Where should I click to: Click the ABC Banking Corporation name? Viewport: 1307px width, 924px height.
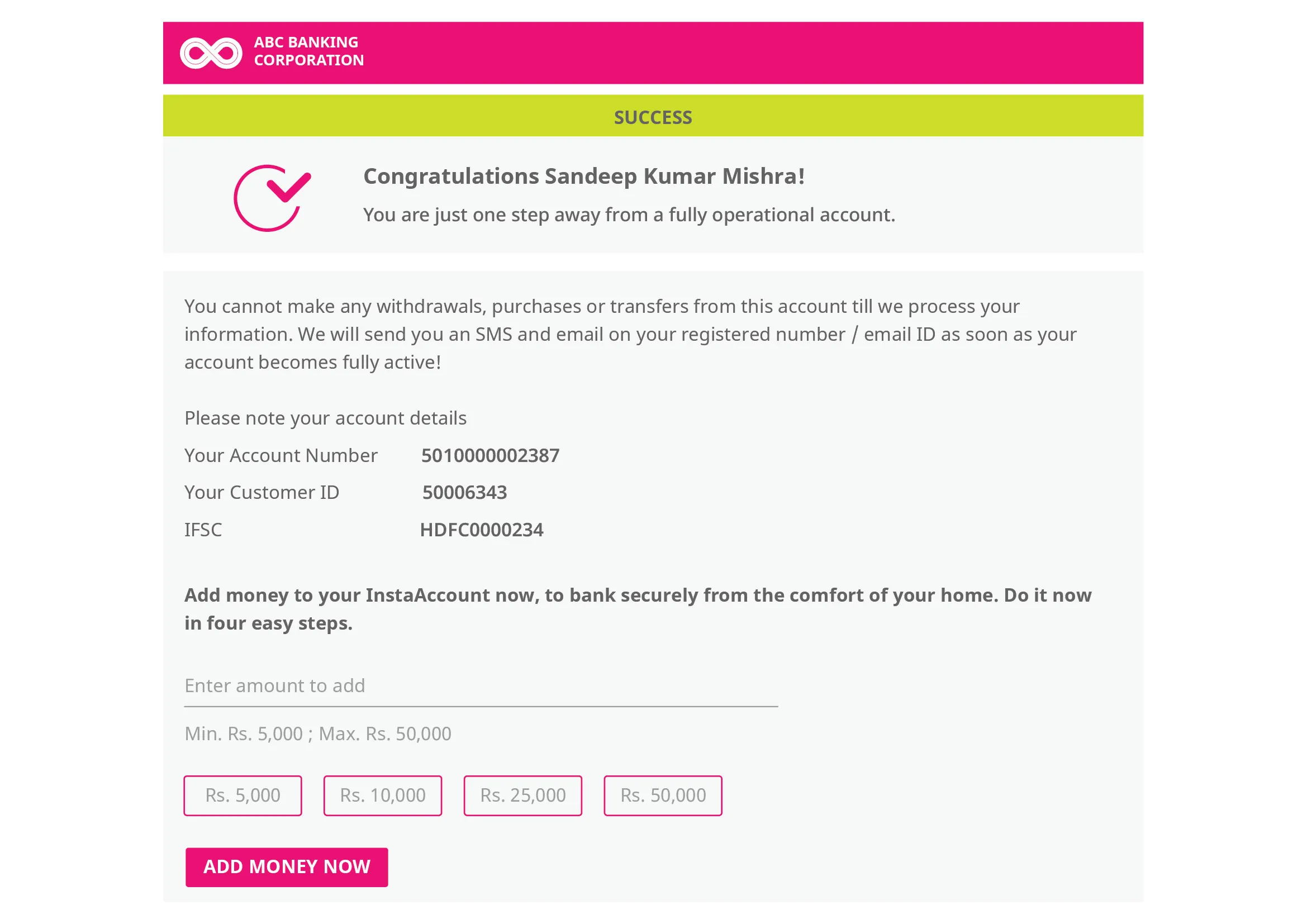click(x=308, y=51)
